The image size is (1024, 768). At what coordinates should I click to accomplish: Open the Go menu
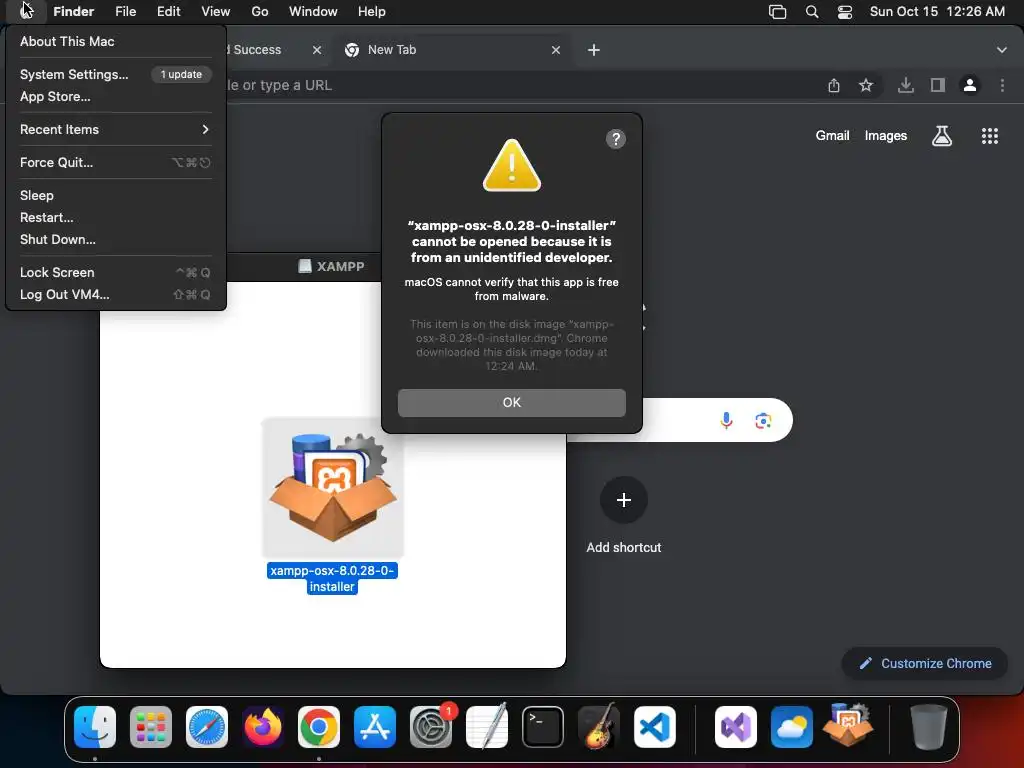coord(260,12)
